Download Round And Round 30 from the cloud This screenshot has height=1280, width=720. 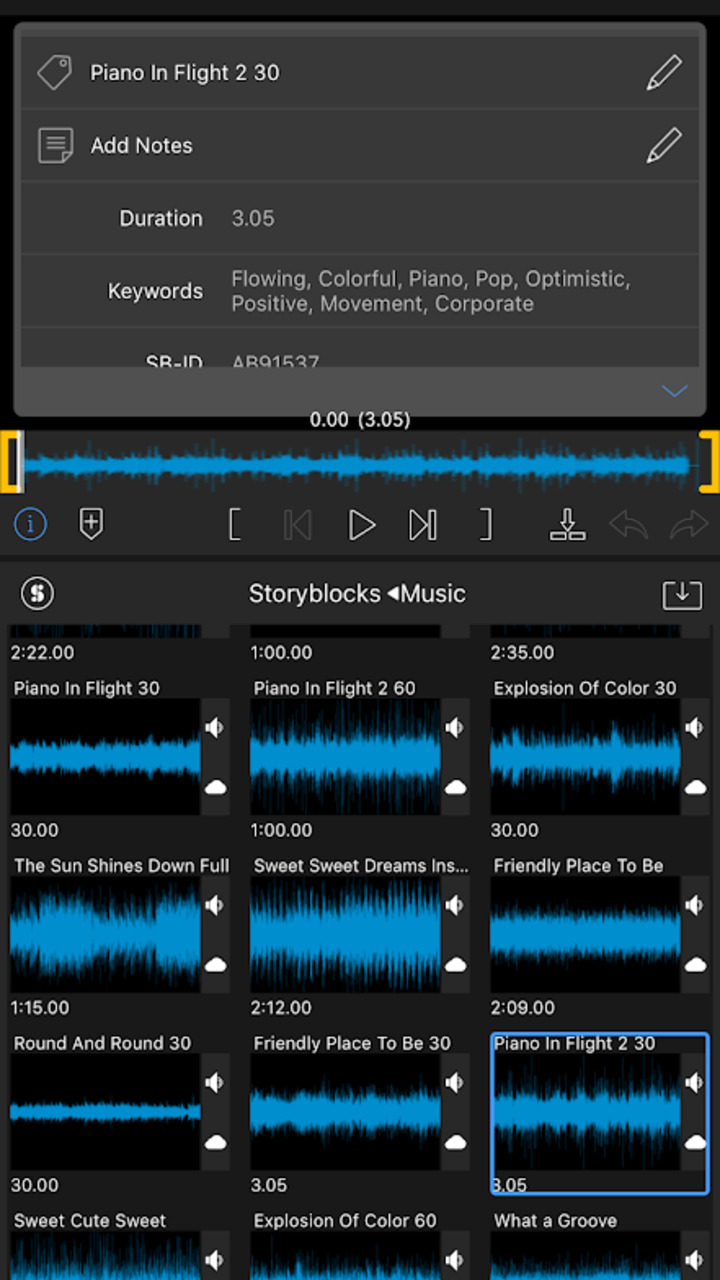point(215,1142)
